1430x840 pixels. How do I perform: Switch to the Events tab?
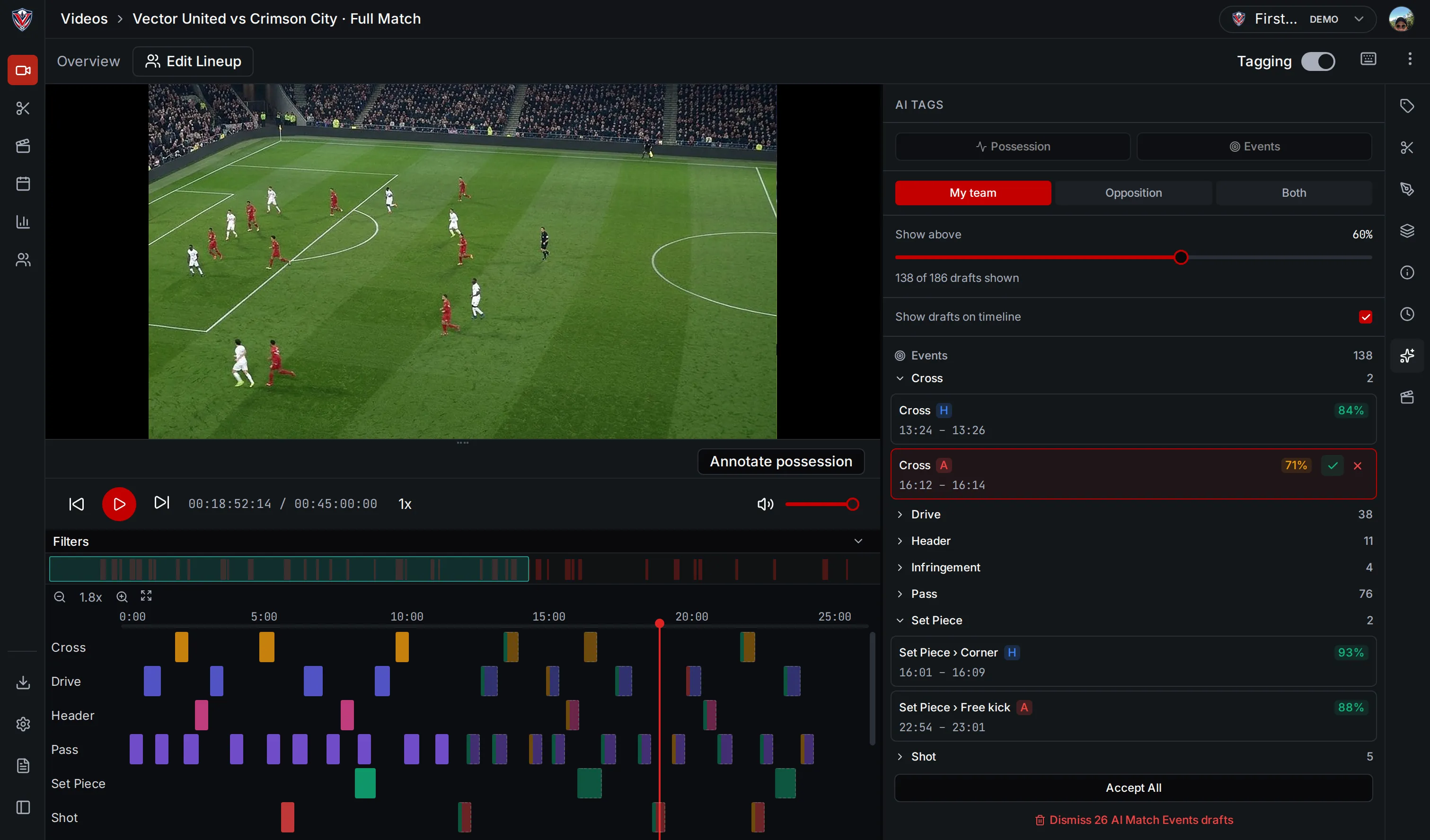(x=1254, y=146)
